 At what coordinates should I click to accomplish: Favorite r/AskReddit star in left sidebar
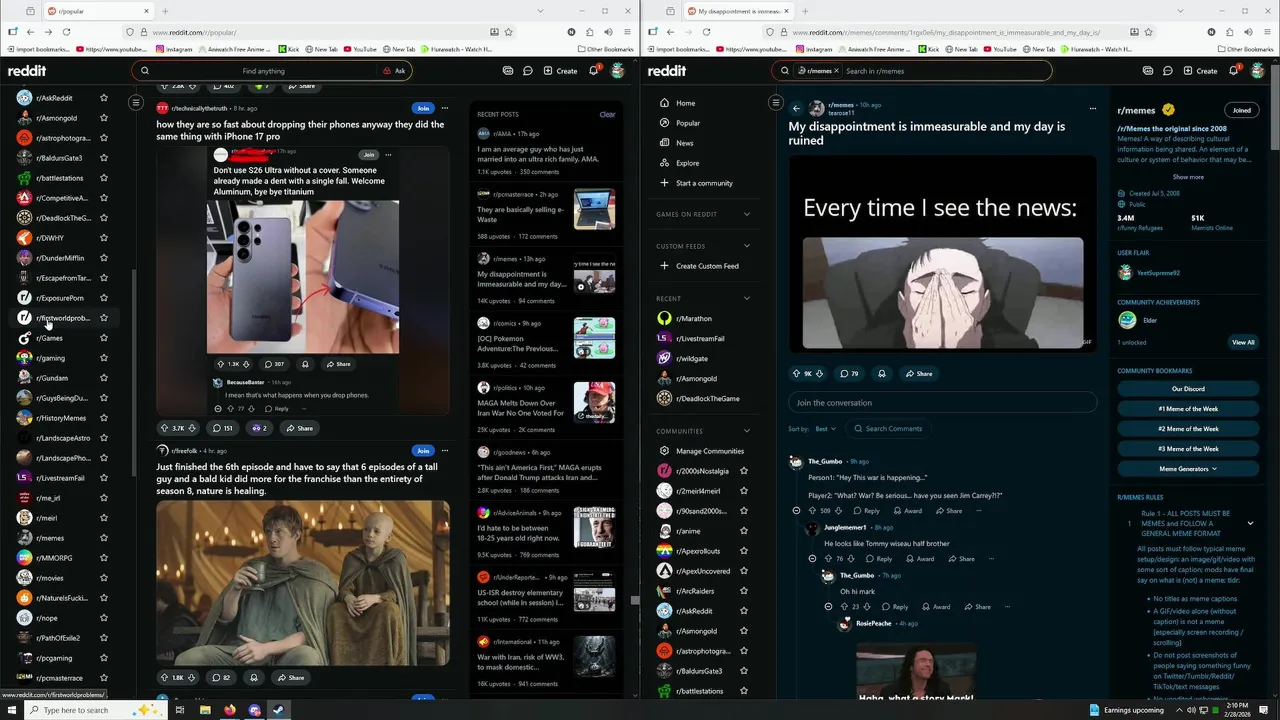(x=103, y=98)
